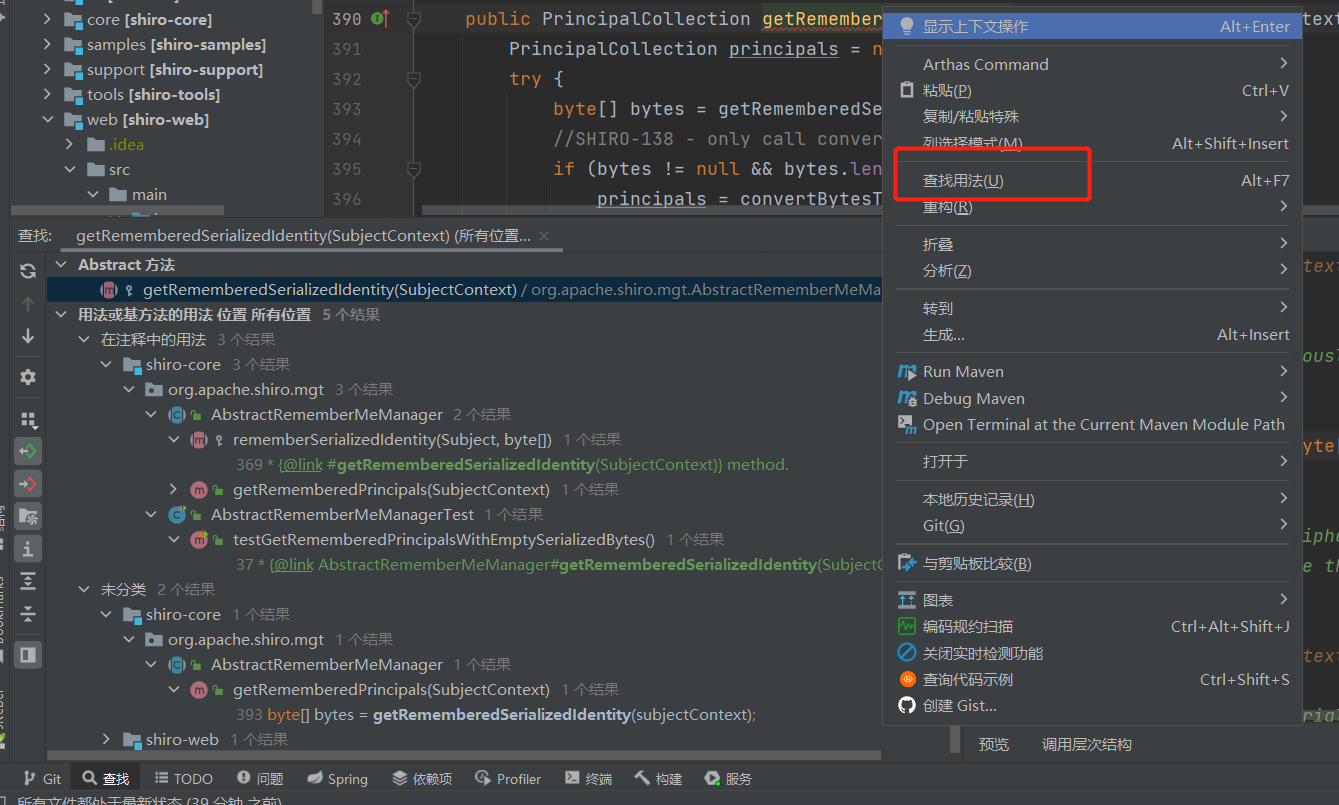The width and height of the screenshot is (1339, 805).
Task: Collapse the 未分类 results group
Action: [85, 590]
